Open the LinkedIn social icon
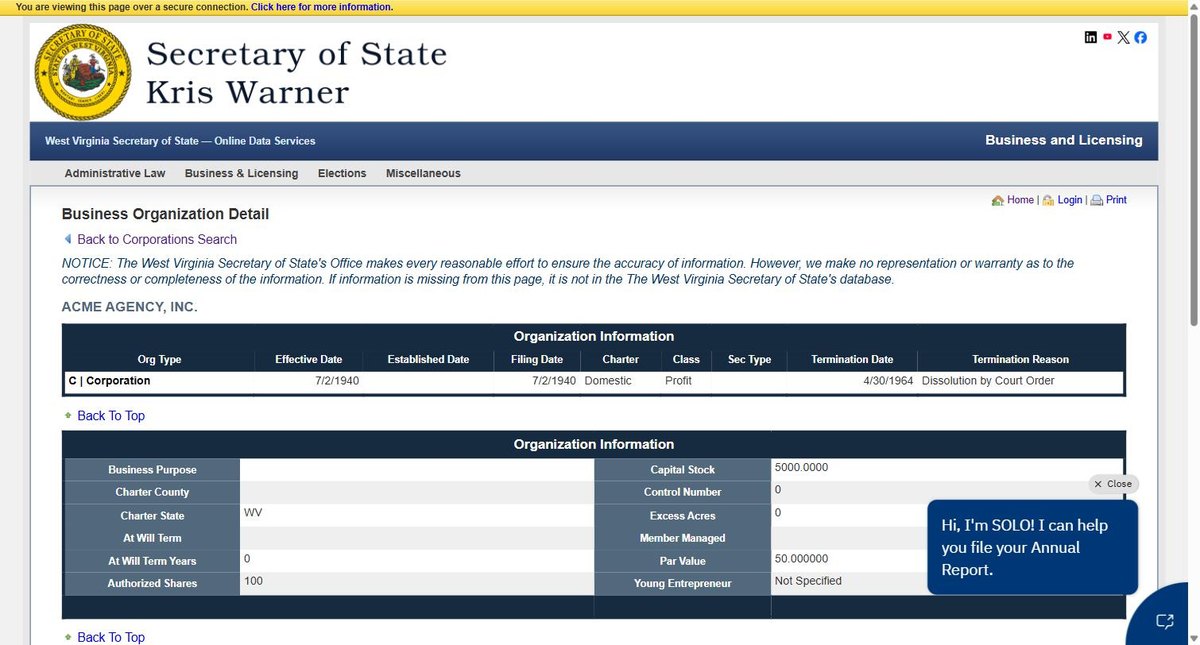 pos(1091,37)
